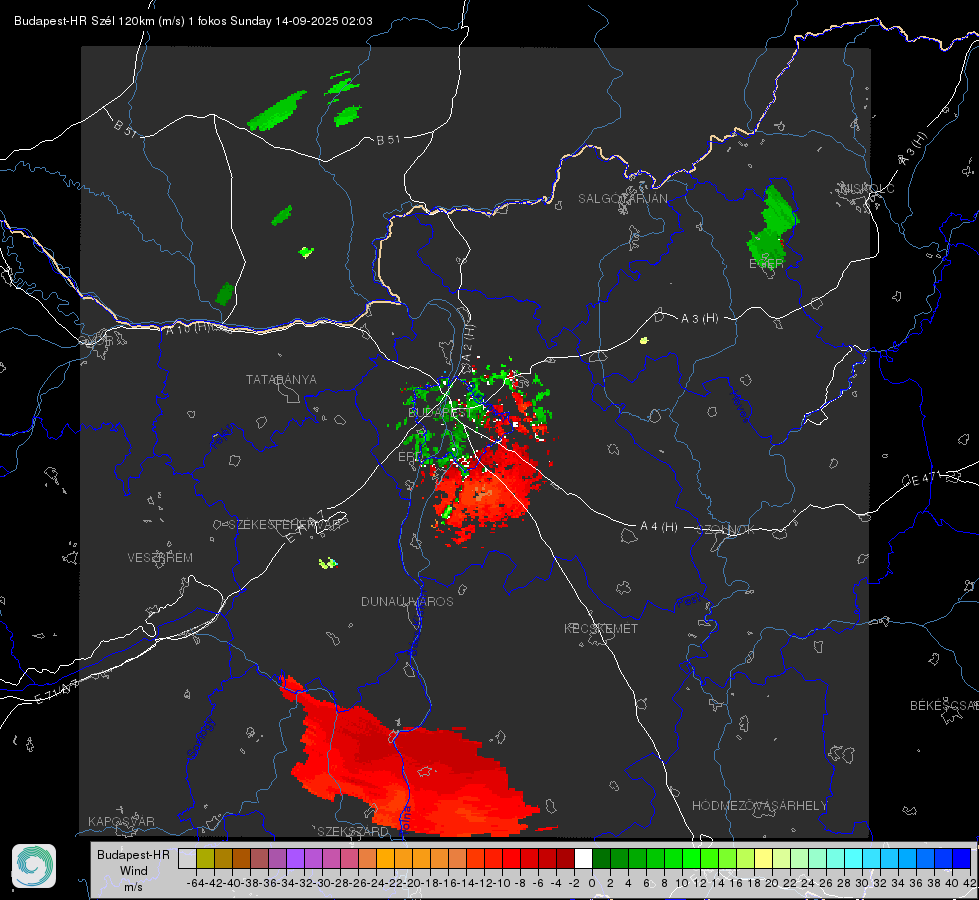This screenshot has height=900, width=979.
Task: Click the small yellow echo below 'A 3 (H)'
Action: coord(644,340)
